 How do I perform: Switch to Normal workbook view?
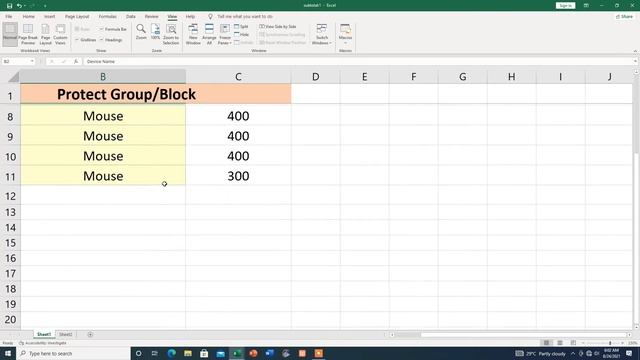pyautogui.click(x=10, y=33)
